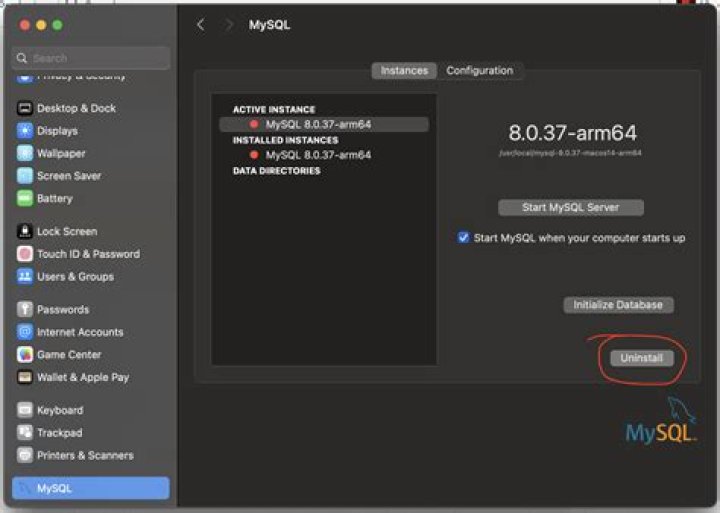Click the Users & Groups label

(75, 276)
